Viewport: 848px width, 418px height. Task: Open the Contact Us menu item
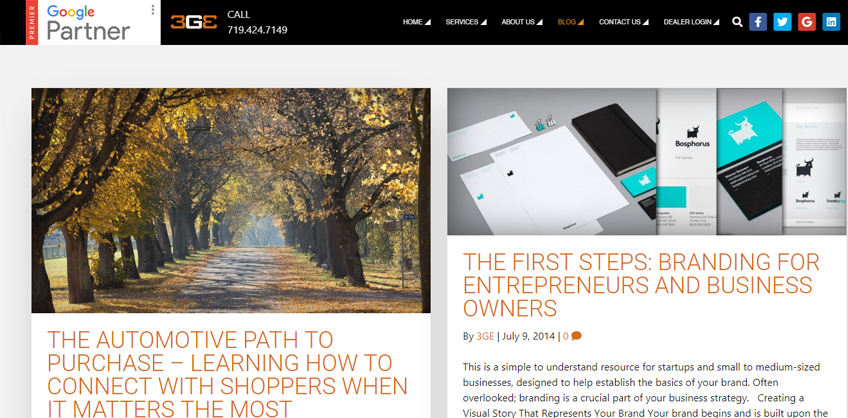tap(624, 22)
